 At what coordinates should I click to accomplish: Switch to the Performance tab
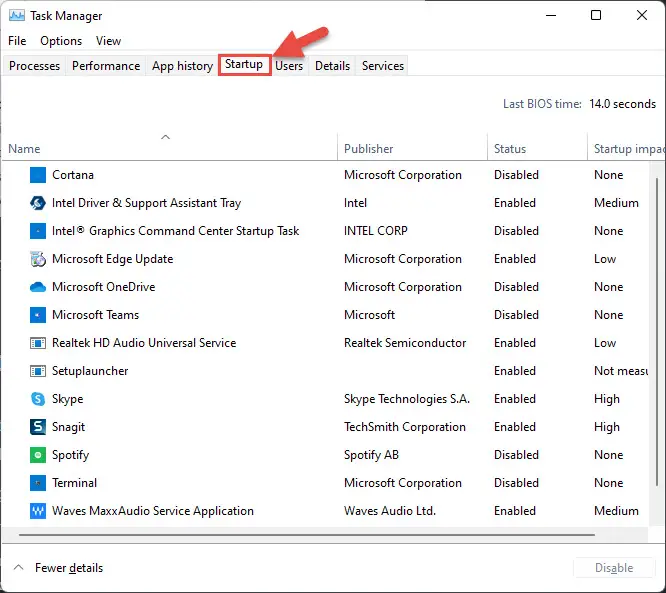tap(106, 66)
